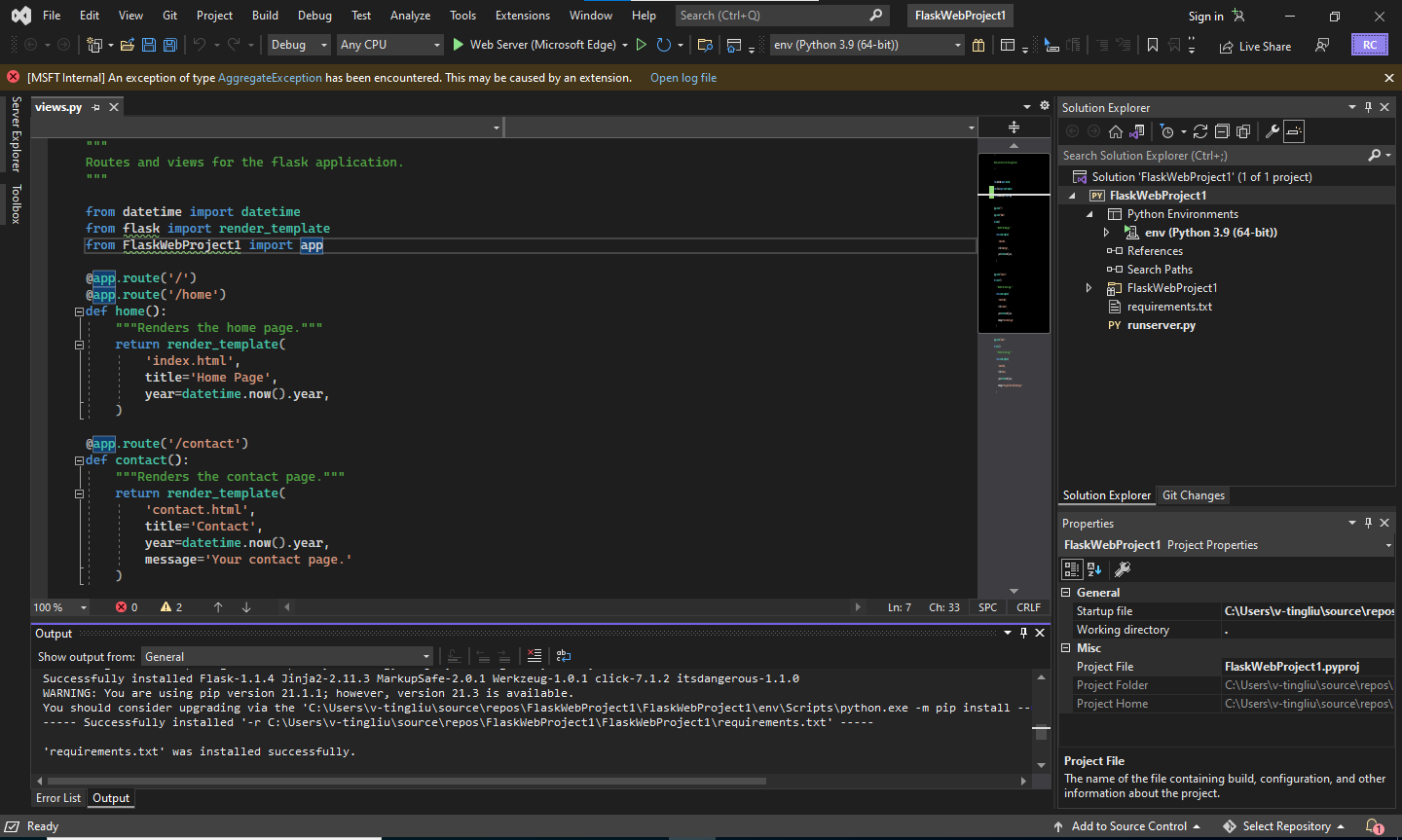This screenshot has height=840, width=1402.
Task: Refresh the Solution Explorer
Action: coord(1200,131)
